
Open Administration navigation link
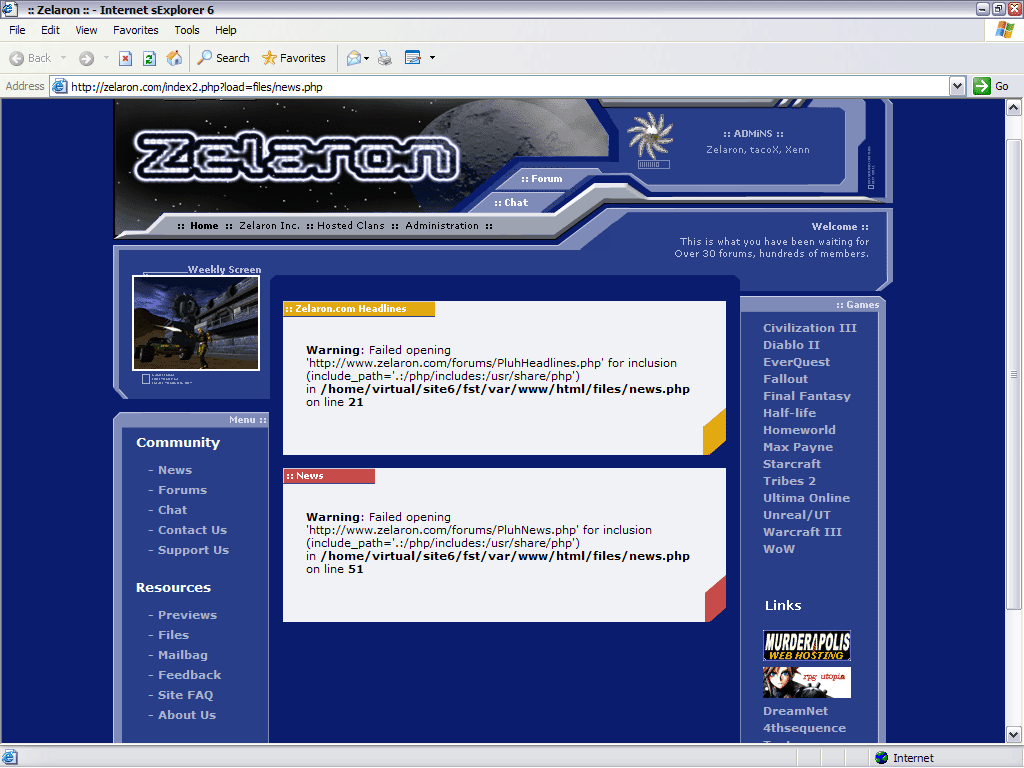point(442,225)
